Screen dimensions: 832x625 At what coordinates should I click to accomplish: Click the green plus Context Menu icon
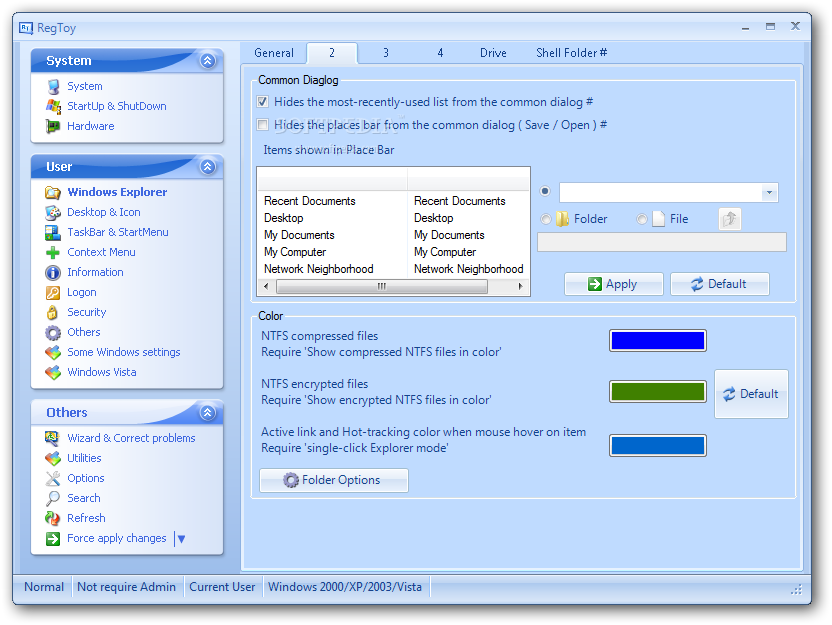pyautogui.click(x=53, y=253)
